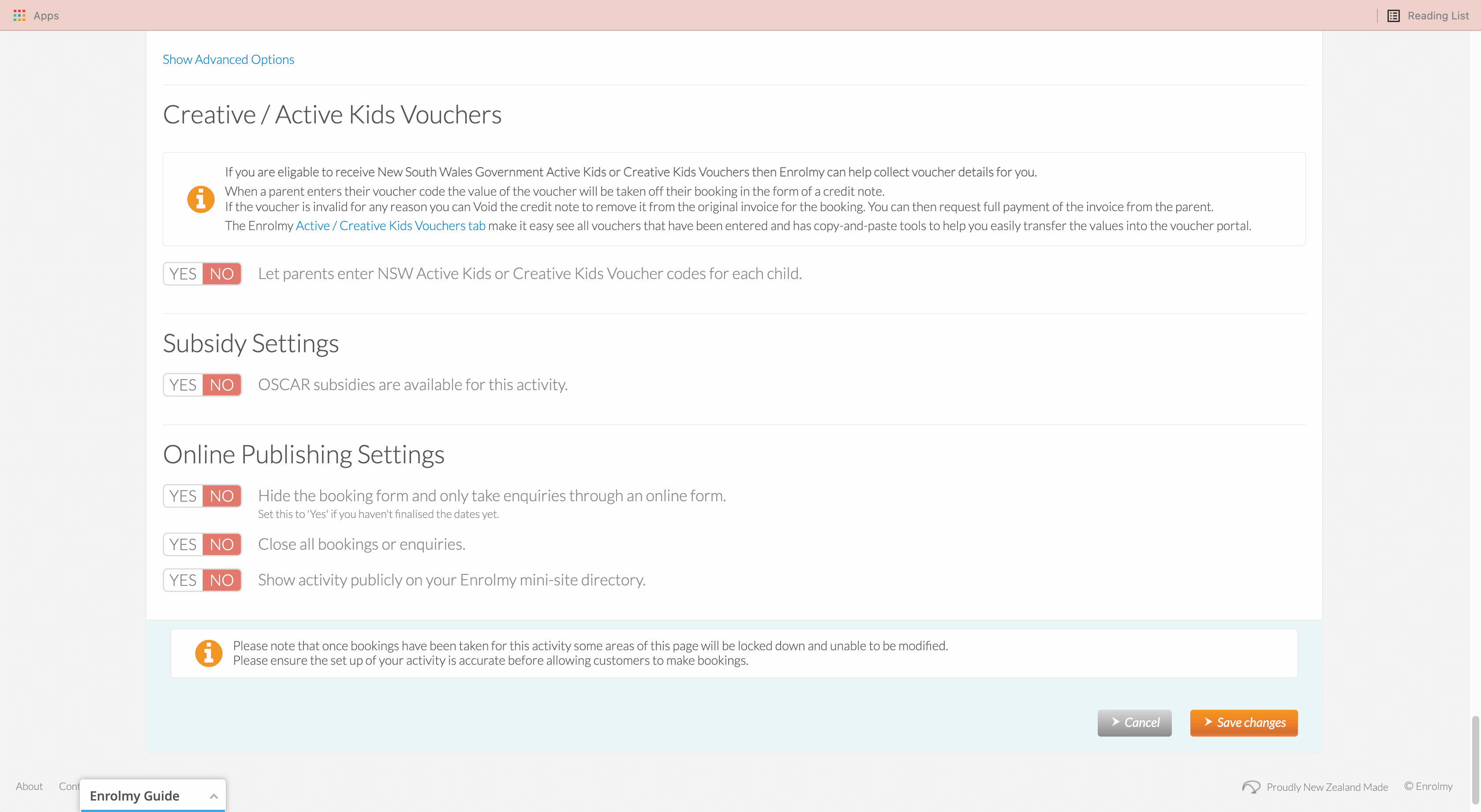The width and height of the screenshot is (1481, 812).
Task: Open the Apps grid icon
Action: click(x=19, y=15)
